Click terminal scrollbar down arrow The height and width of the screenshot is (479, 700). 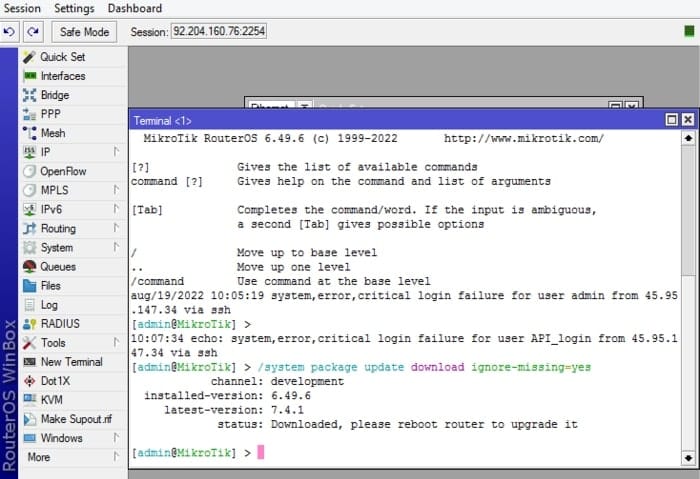point(688,458)
